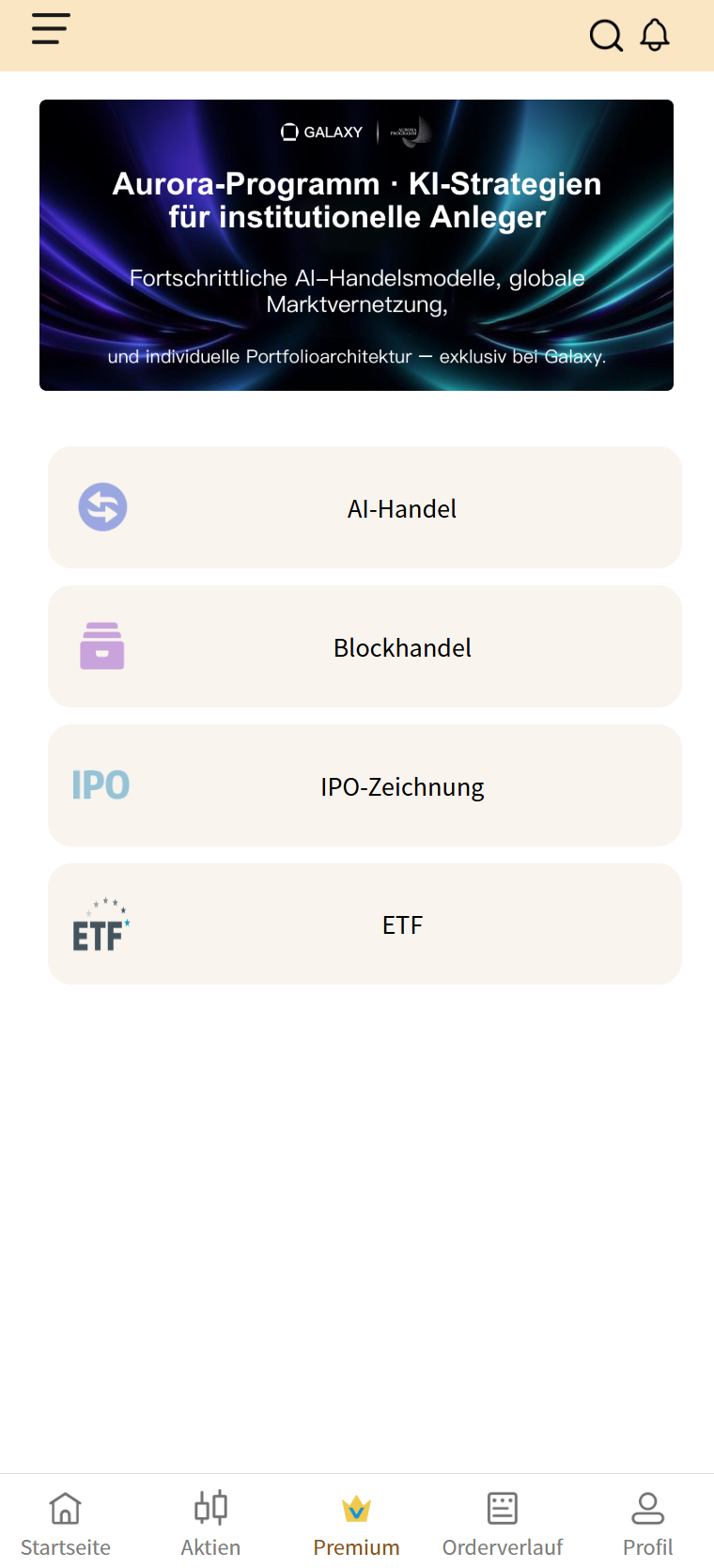Image resolution: width=714 pixels, height=1568 pixels.
Task: Tap the search magnifier icon
Action: click(606, 36)
